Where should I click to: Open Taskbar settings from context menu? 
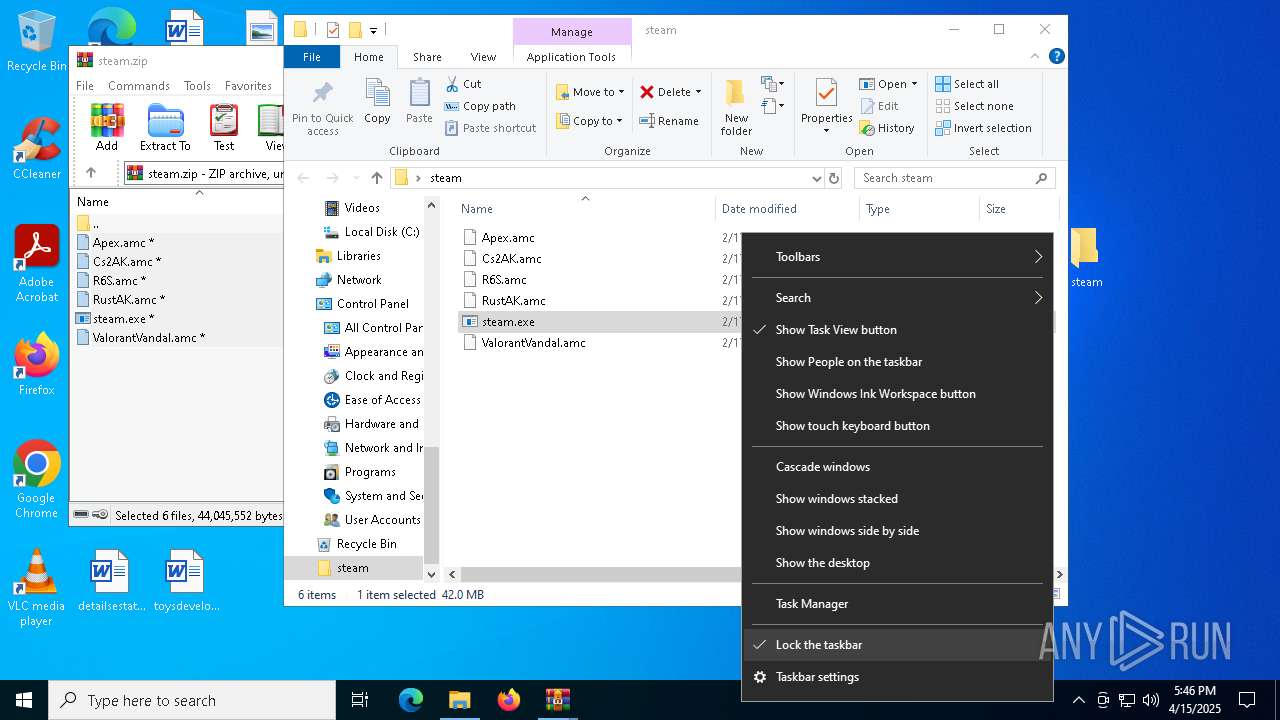point(897,677)
